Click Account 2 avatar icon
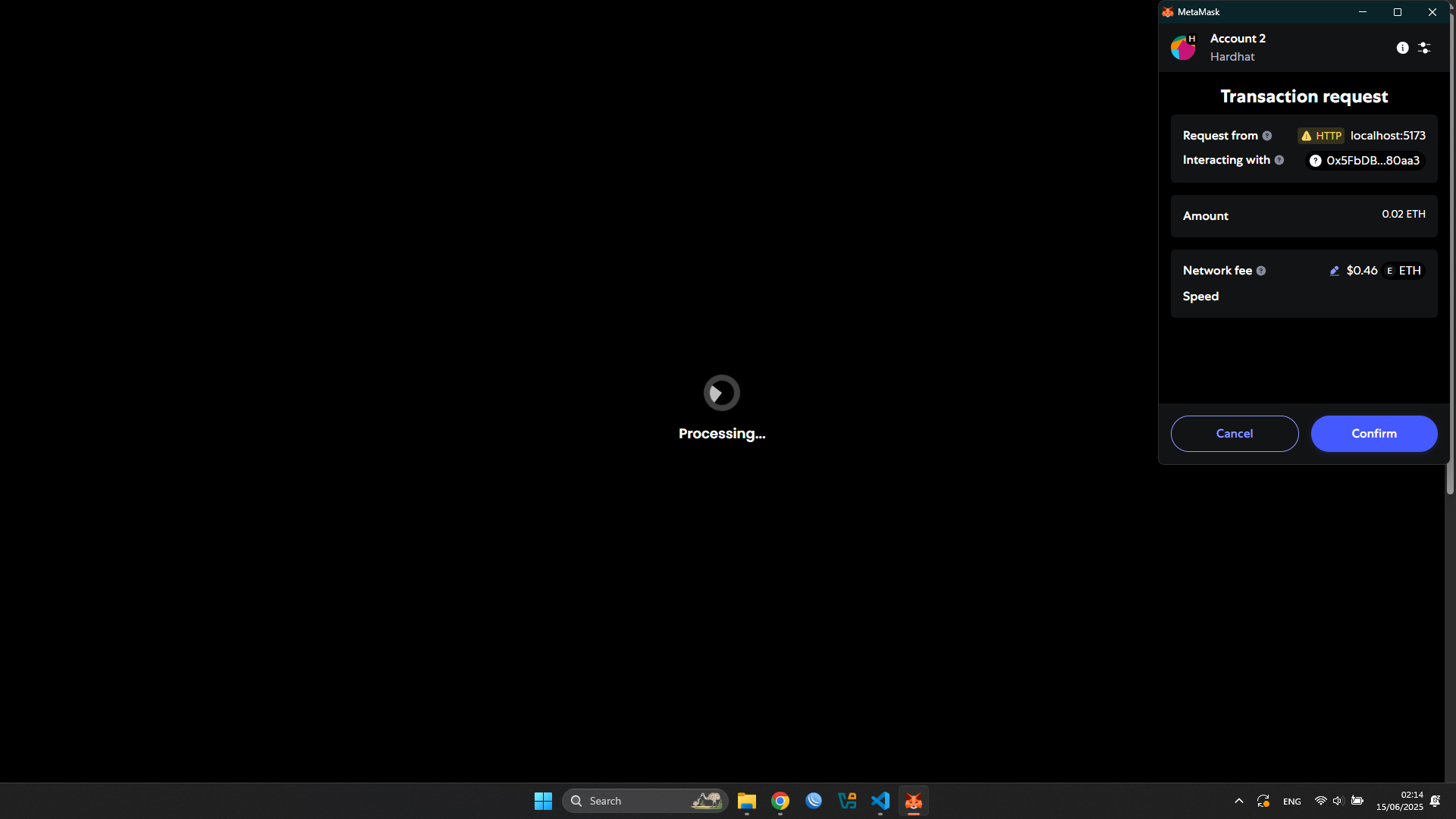The image size is (1456, 819). tap(1182, 48)
